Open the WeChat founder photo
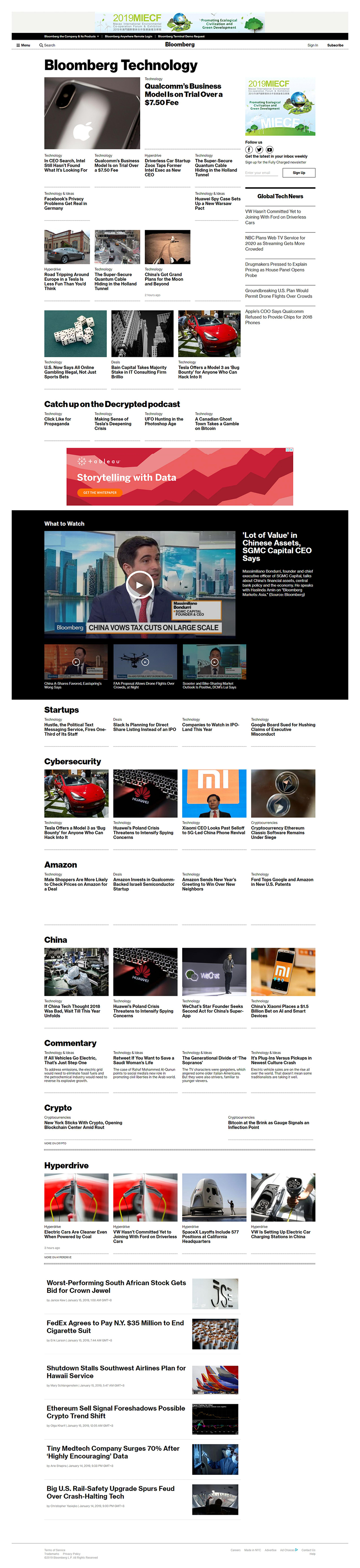 point(214,972)
